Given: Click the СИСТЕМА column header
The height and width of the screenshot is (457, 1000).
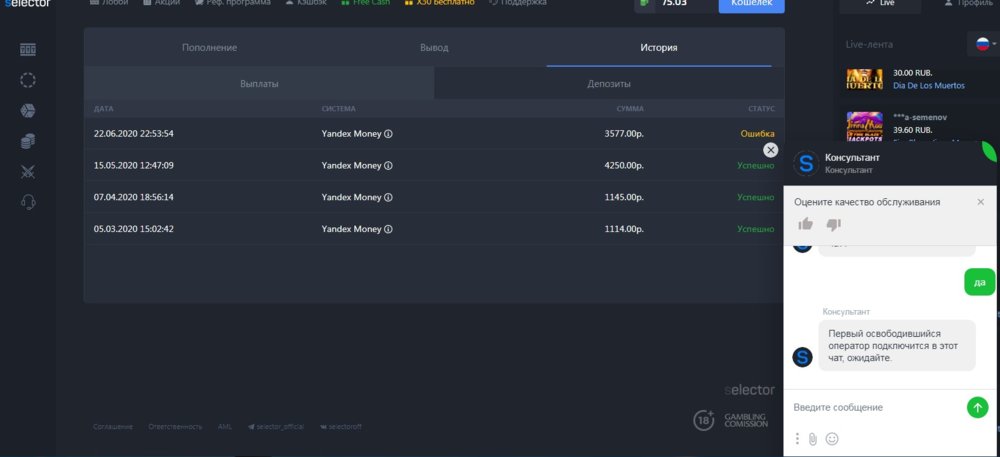Looking at the screenshot, I should pos(339,109).
